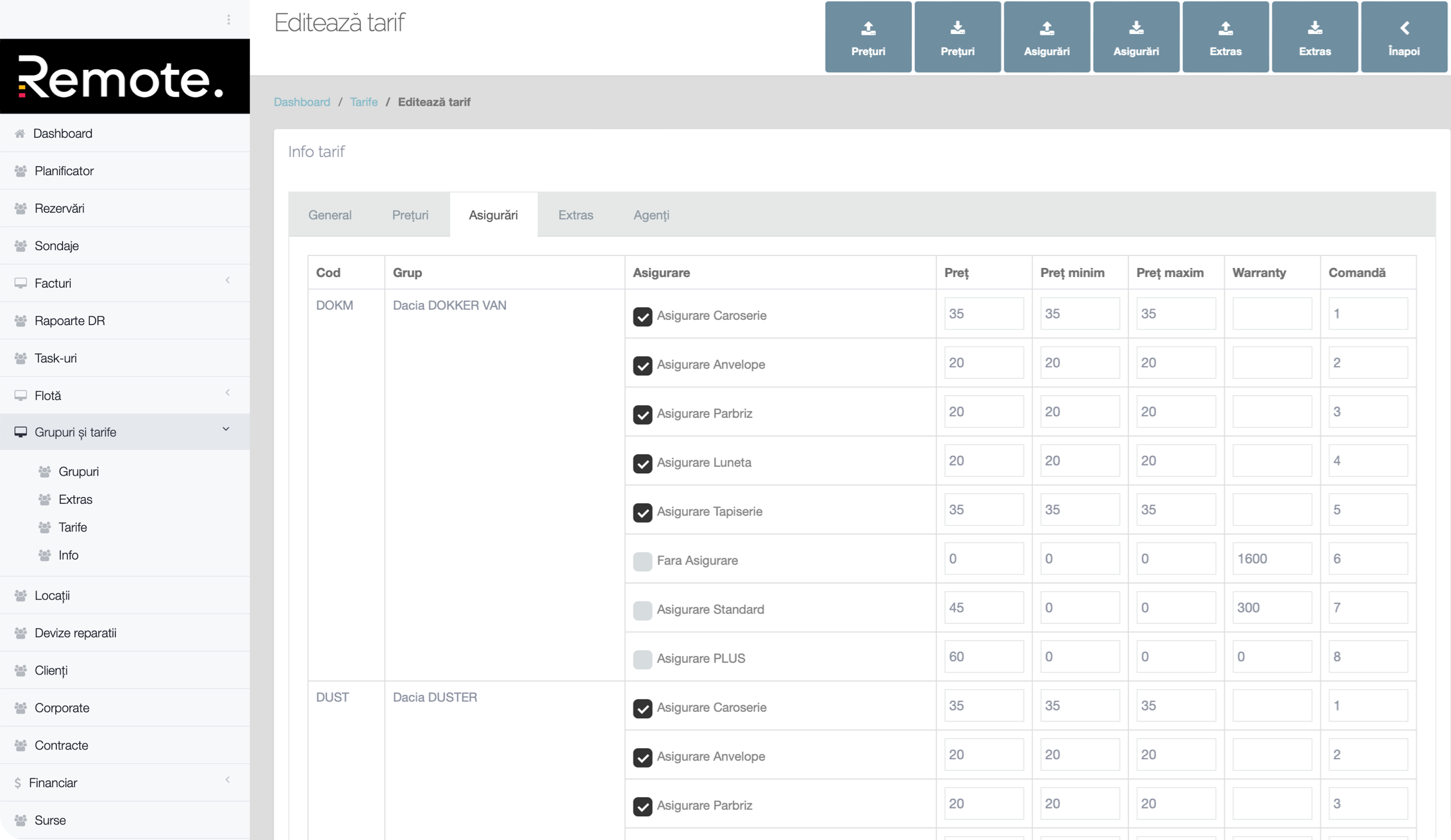Image resolution: width=1451 pixels, height=840 pixels.
Task: Click the upload Prețuri button
Action: pos(868,37)
